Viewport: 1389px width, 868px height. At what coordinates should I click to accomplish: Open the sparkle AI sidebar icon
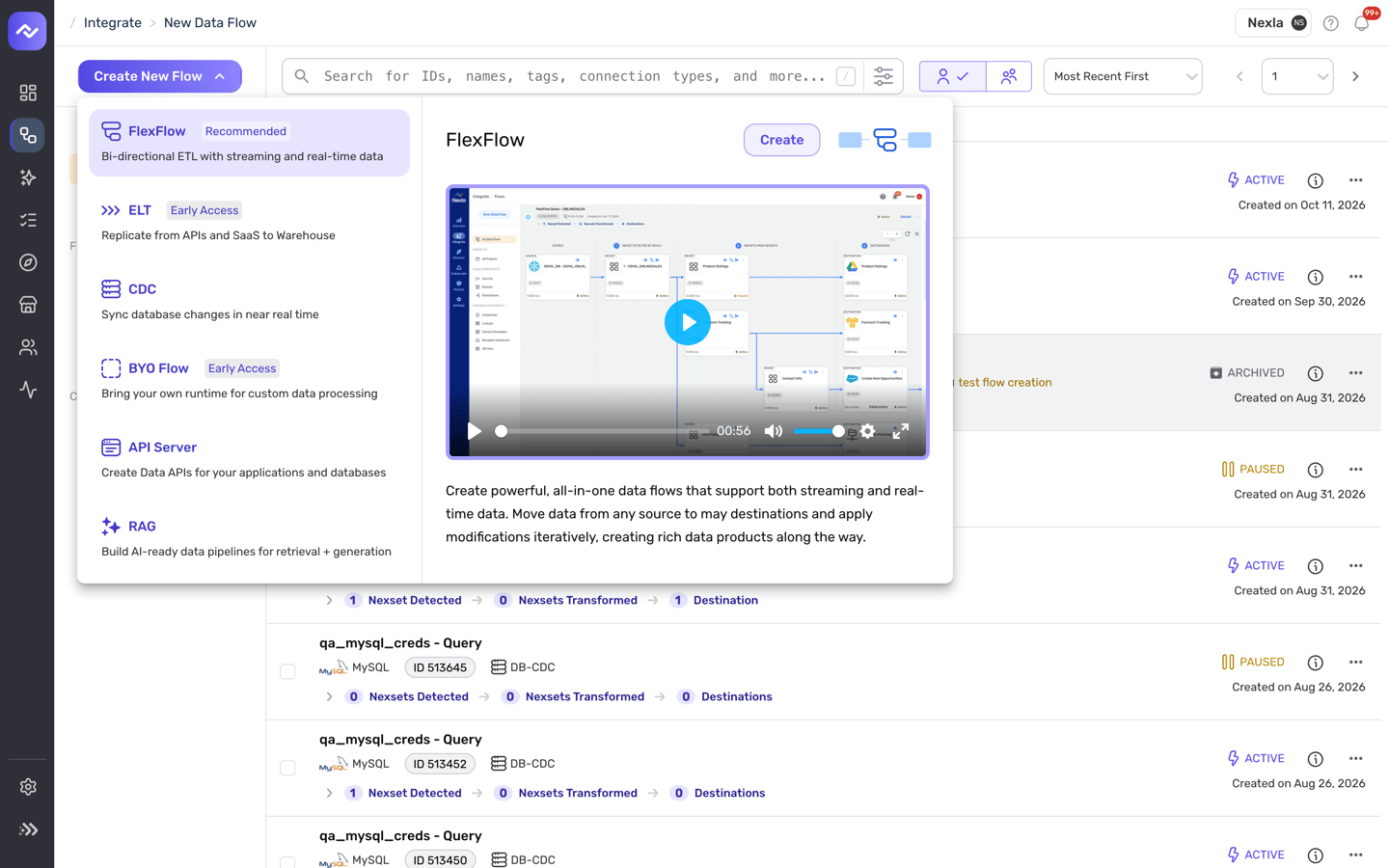point(28,177)
